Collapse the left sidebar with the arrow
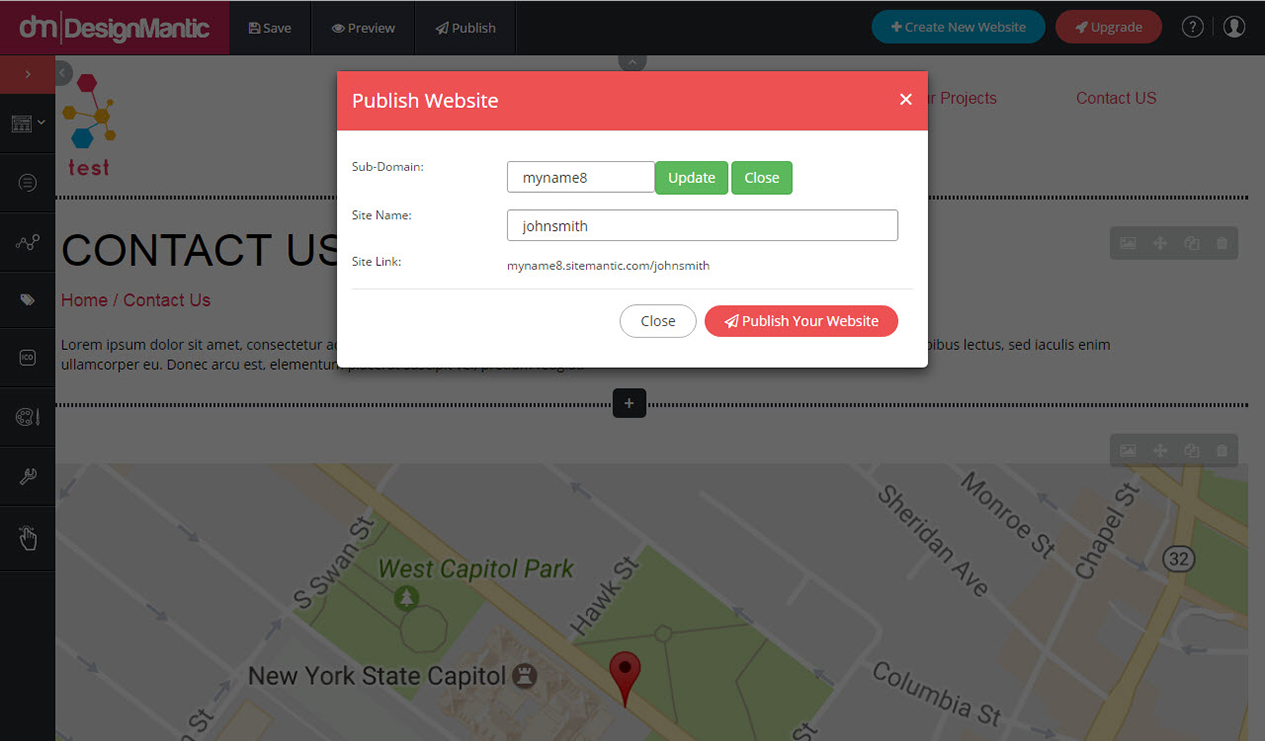This screenshot has width=1265, height=741. (x=61, y=72)
